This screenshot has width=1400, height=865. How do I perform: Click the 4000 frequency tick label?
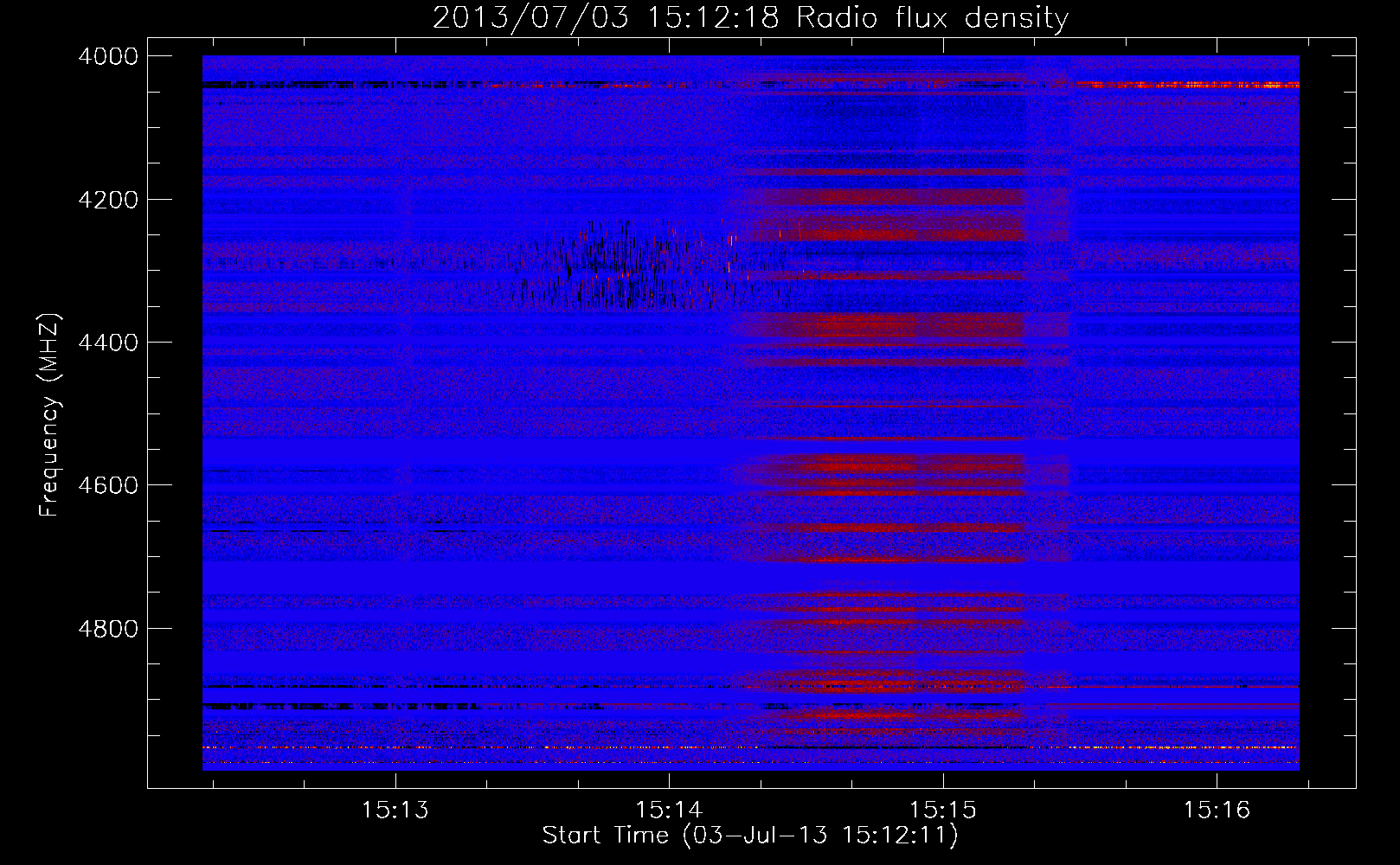[x=108, y=56]
